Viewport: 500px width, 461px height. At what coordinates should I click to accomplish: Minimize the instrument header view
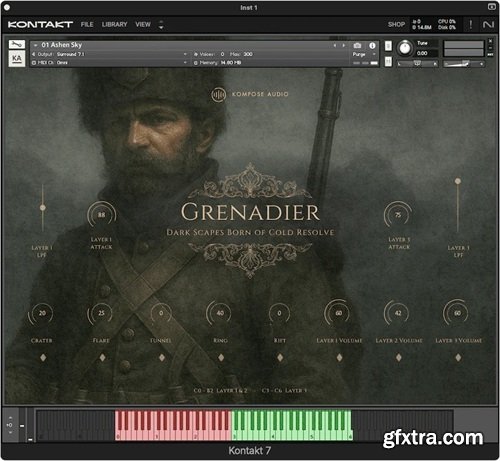coord(490,48)
